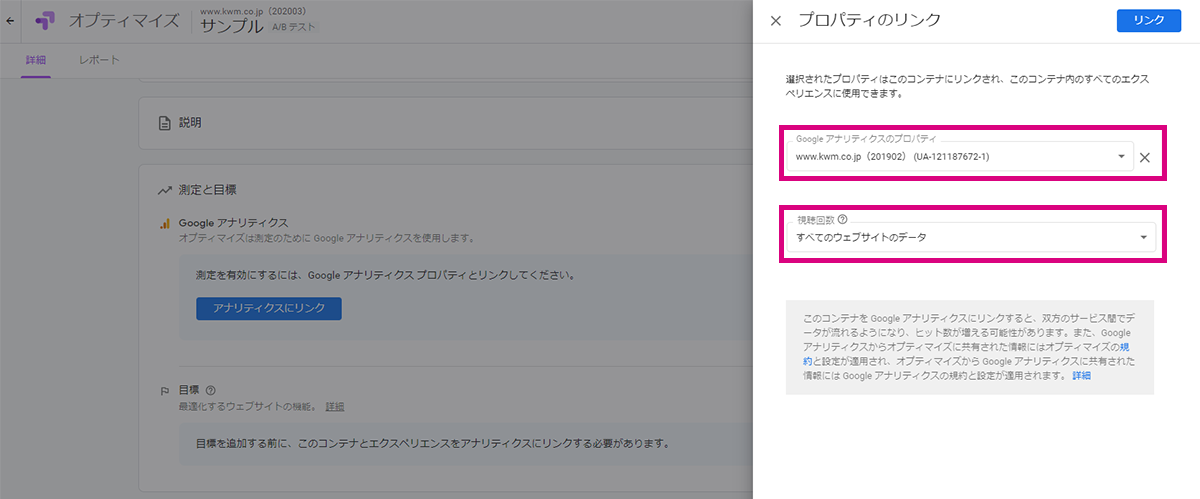The width and height of the screenshot is (1200, 499).
Task: Switch to the 詳細 tab
Action: 36,60
